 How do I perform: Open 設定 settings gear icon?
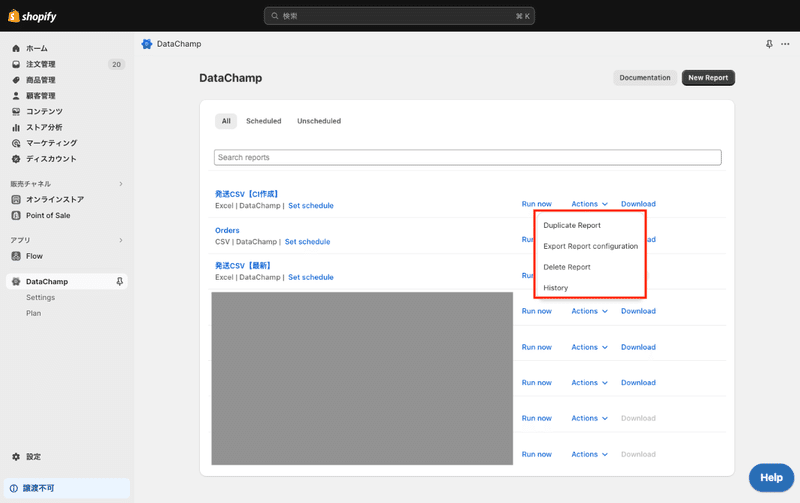pyautogui.click(x=16, y=457)
